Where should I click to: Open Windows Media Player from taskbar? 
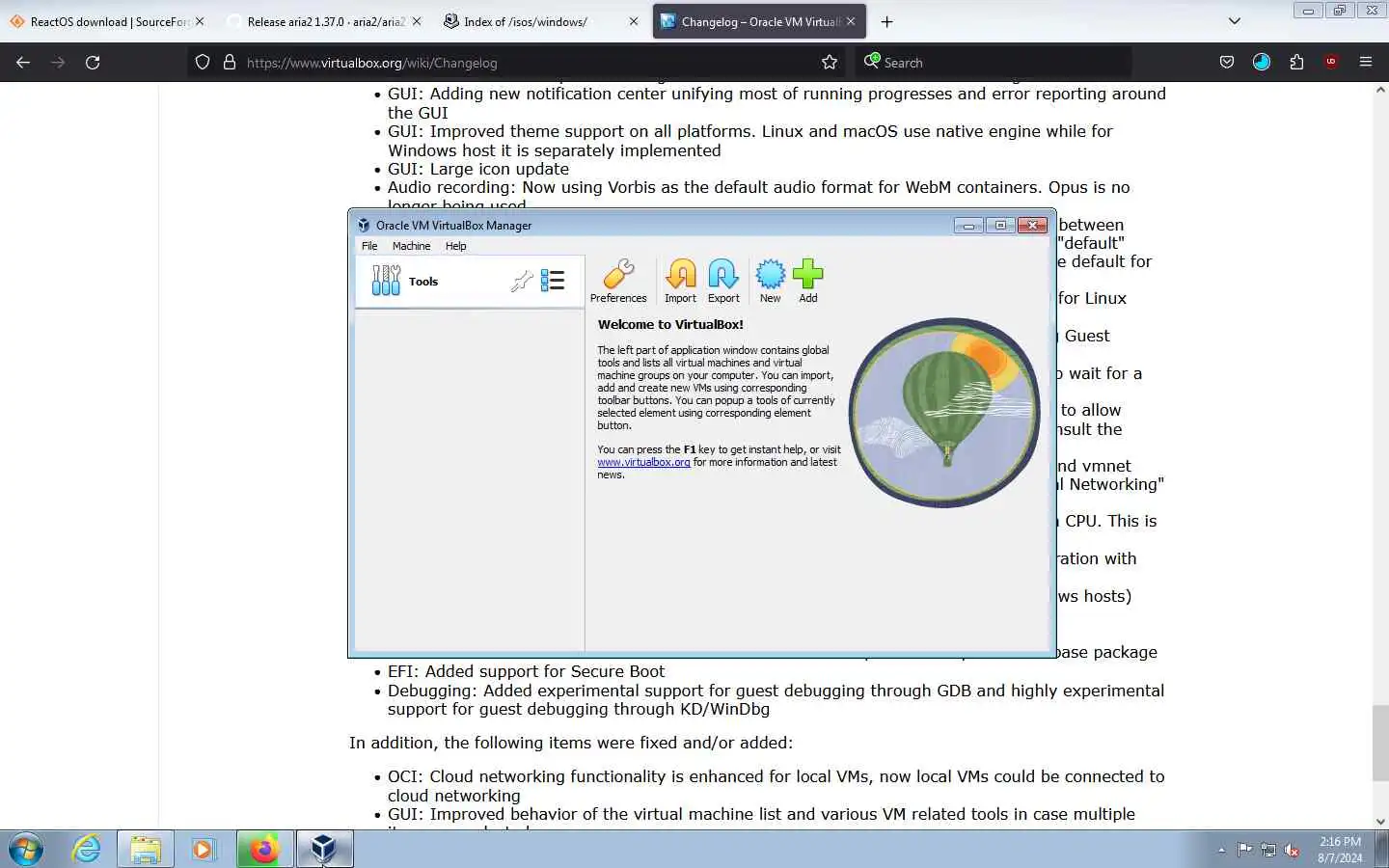(x=204, y=850)
